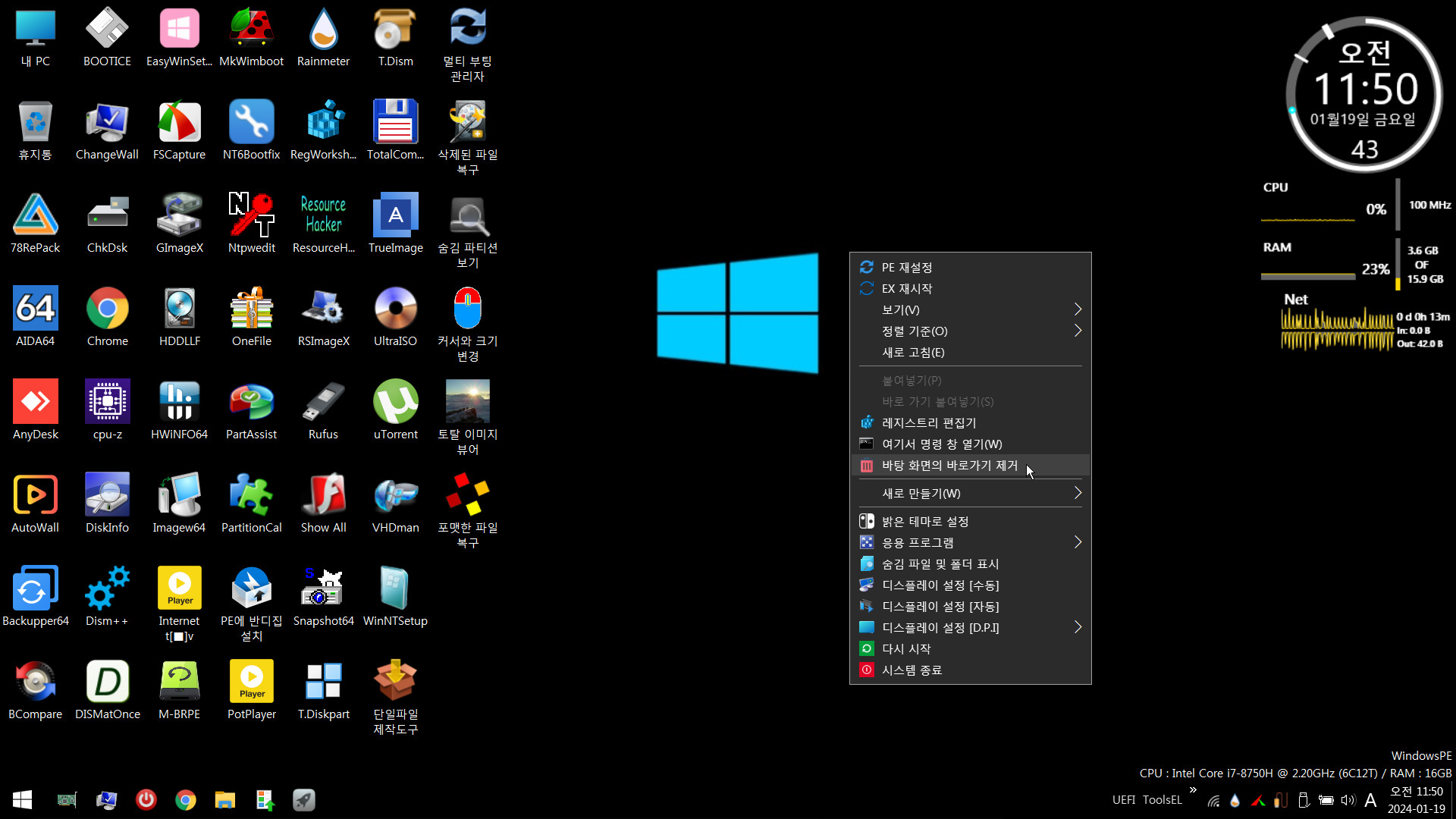The width and height of the screenshot is (1456, 819).
Task: Click the CPU usage meter widget
Action: pyautogui.click(x=1357, y=205)
